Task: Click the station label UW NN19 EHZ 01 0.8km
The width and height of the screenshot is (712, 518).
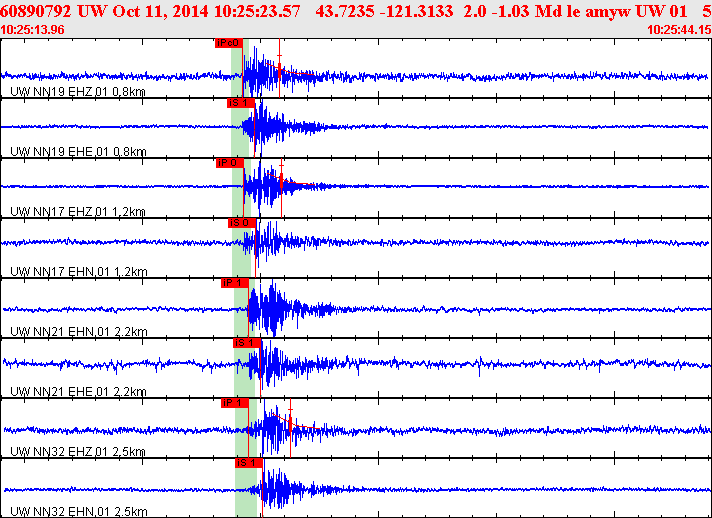Action: (x=78, y=92)
